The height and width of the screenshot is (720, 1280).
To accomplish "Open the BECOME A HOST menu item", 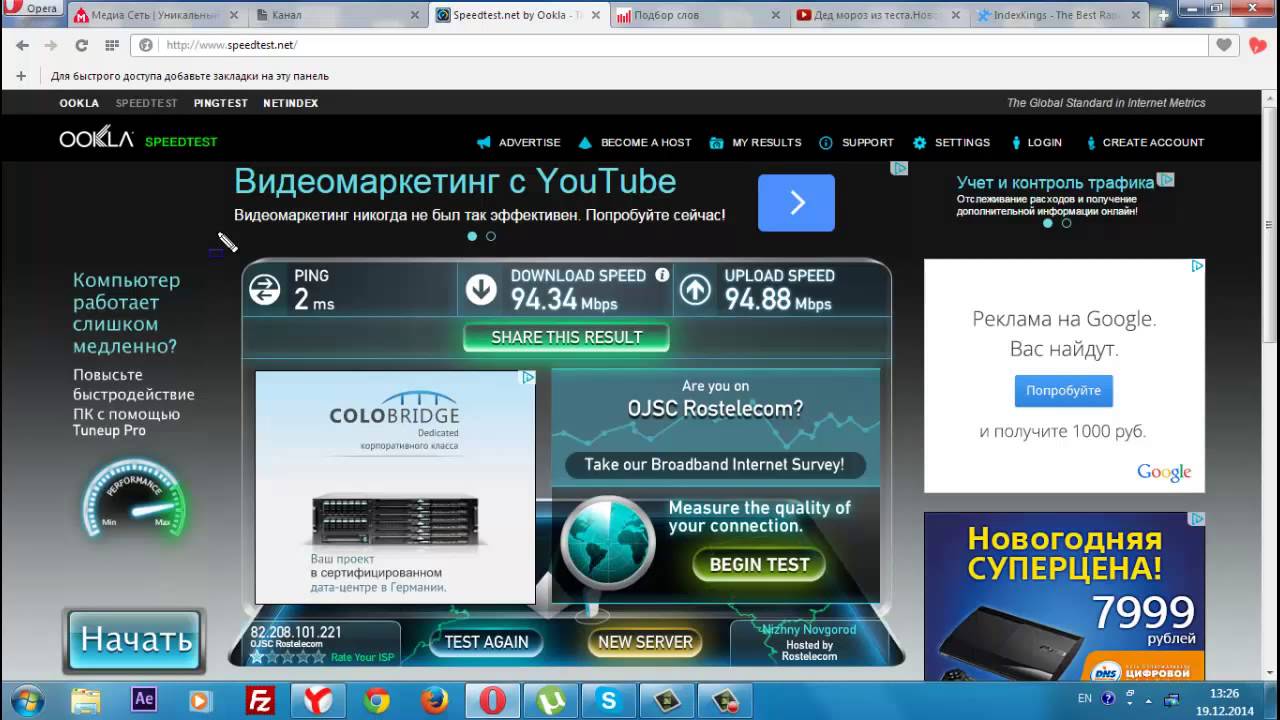I will click(634, 142).
